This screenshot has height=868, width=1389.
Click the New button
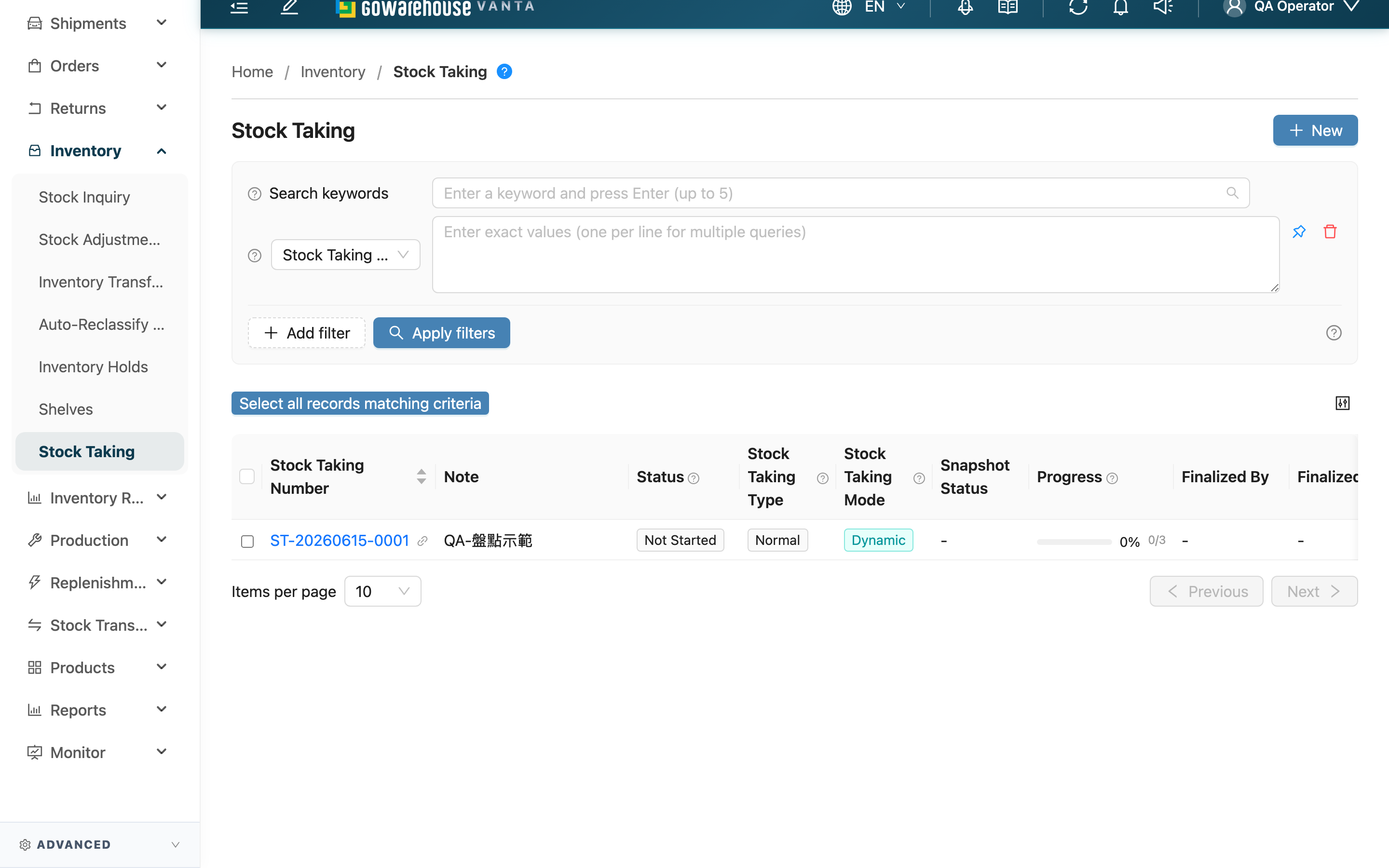(x=1315, y=130)
